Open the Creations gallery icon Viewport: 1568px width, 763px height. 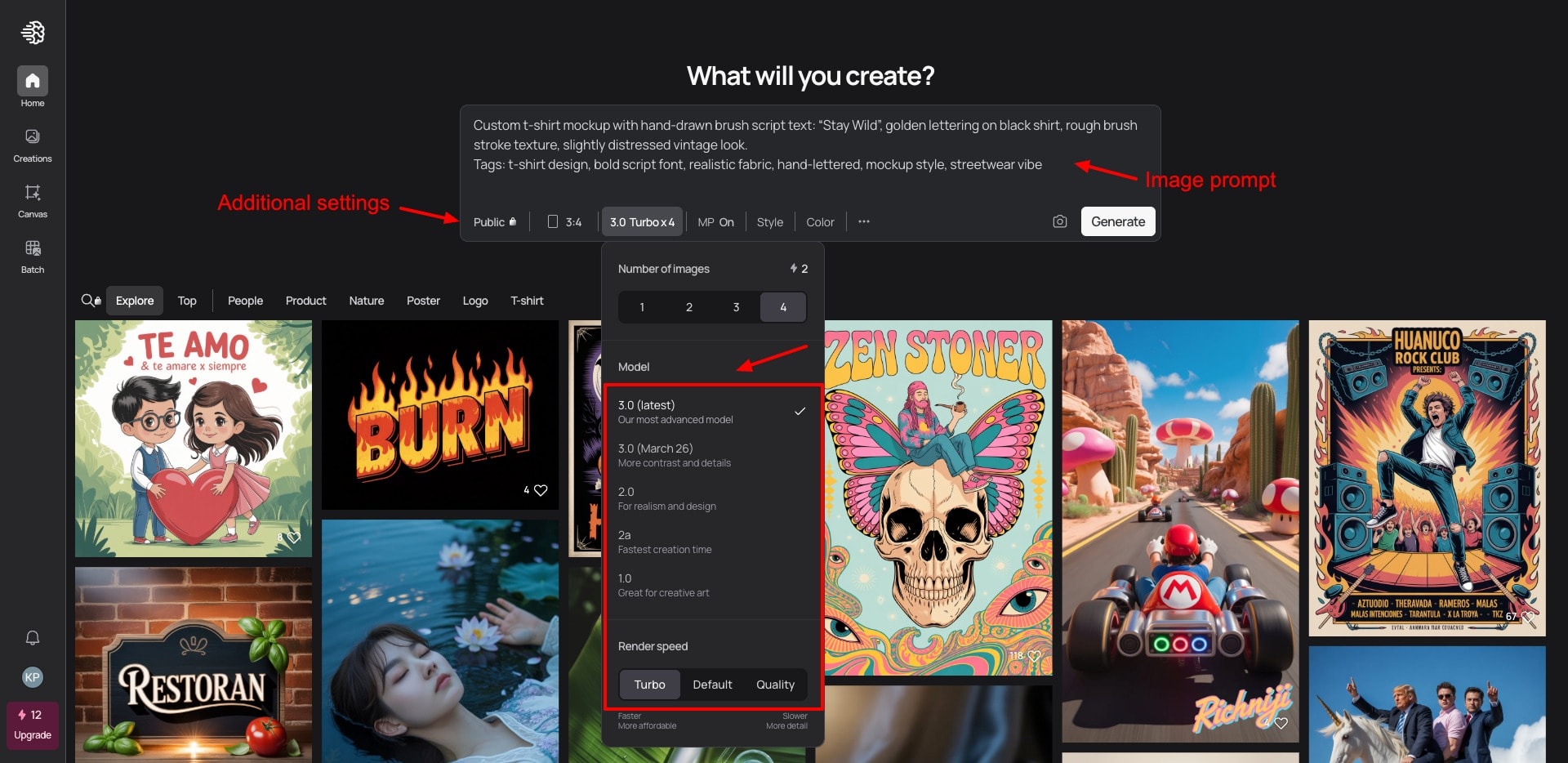coord(33,137)
